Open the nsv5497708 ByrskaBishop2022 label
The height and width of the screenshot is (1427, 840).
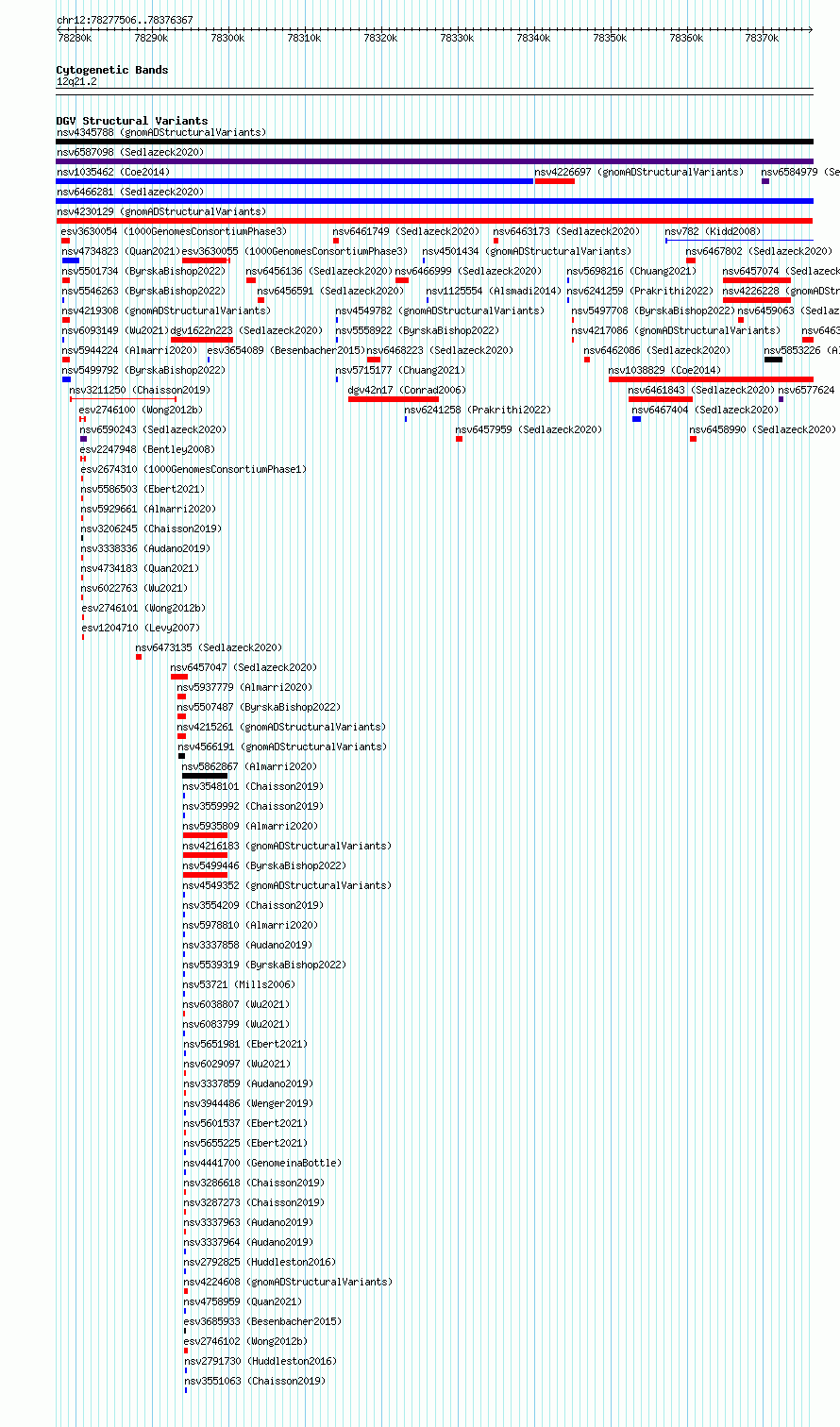tap(653, 311)
